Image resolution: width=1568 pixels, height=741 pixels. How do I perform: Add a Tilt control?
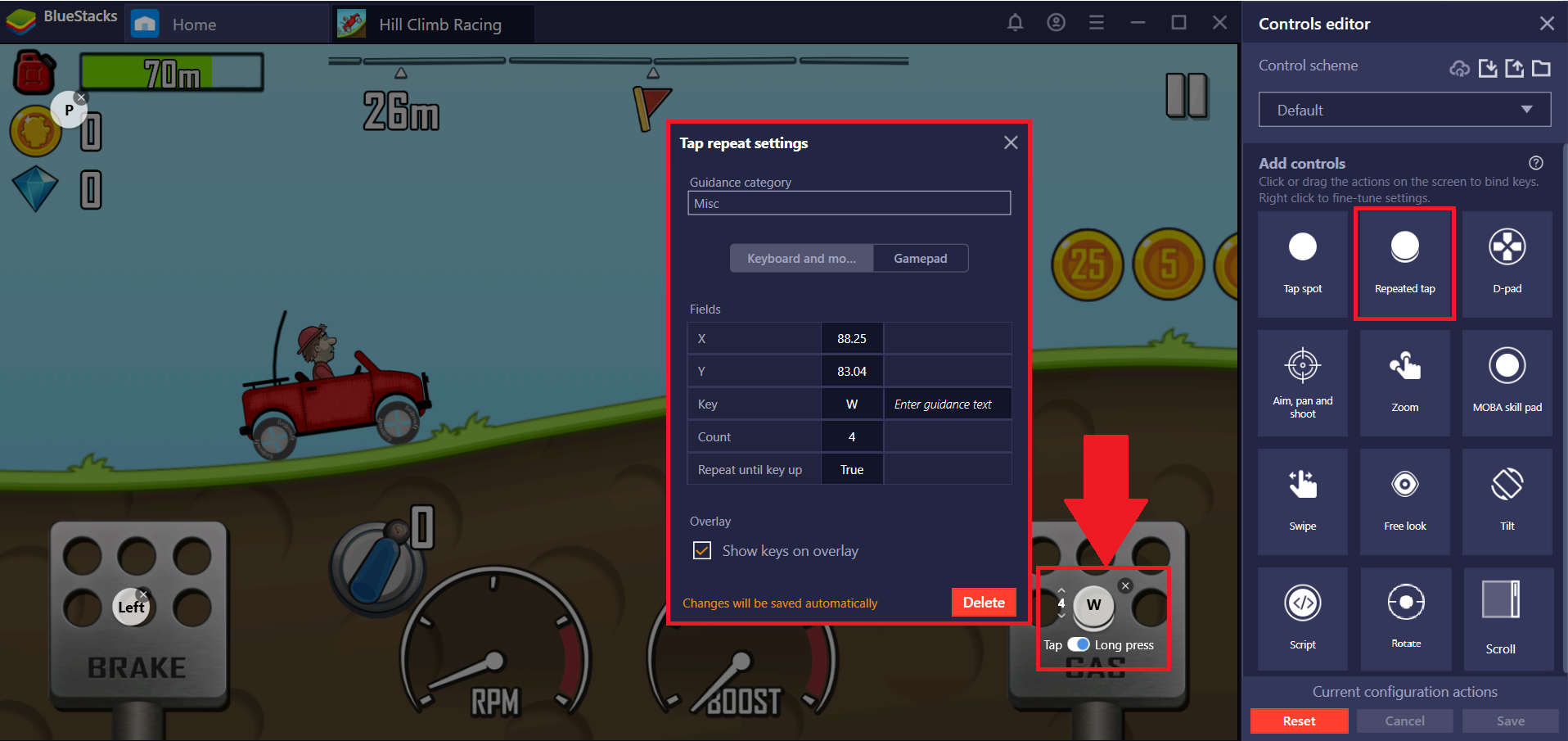point(1507,501)
